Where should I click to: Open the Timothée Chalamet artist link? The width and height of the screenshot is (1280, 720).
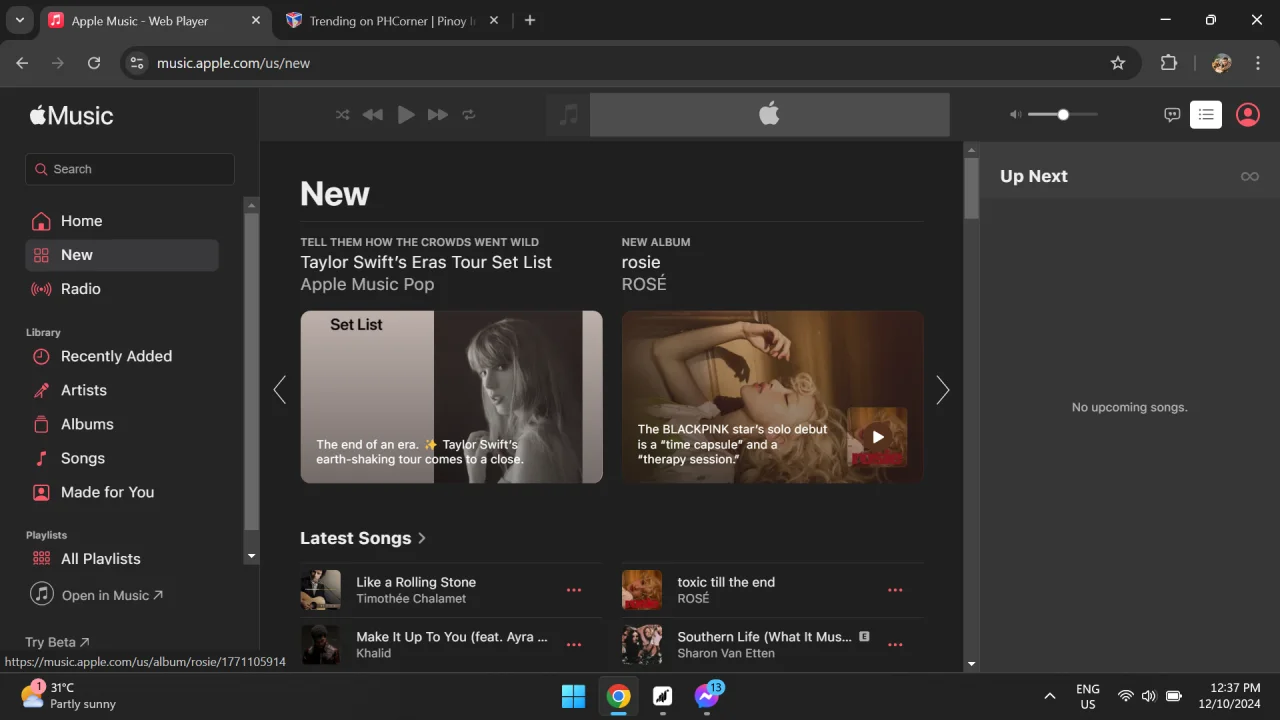pyautogui.click(x=411, y=599)
